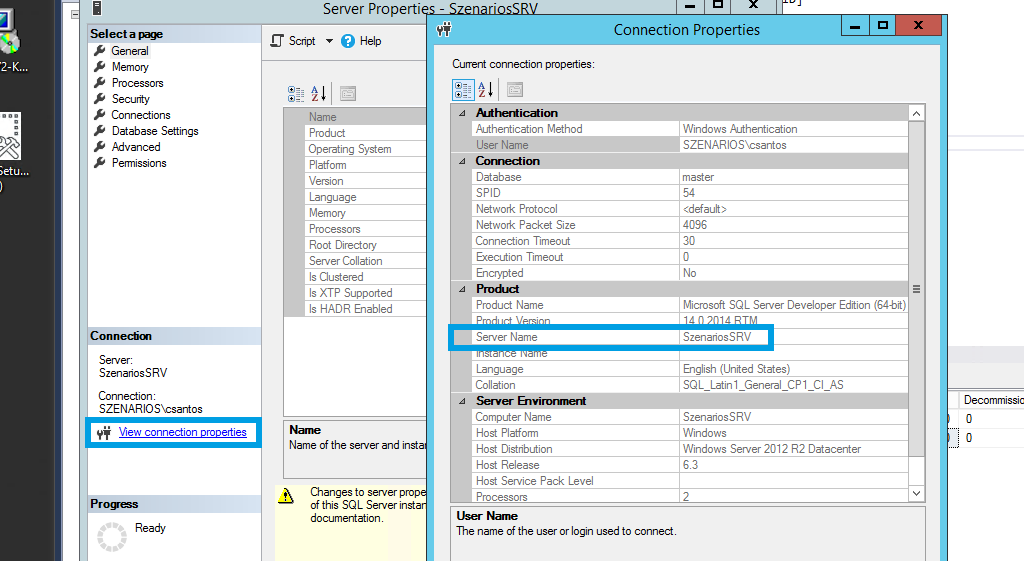
Task: Collapse the Authentication category
Action: tap(462, 113)
